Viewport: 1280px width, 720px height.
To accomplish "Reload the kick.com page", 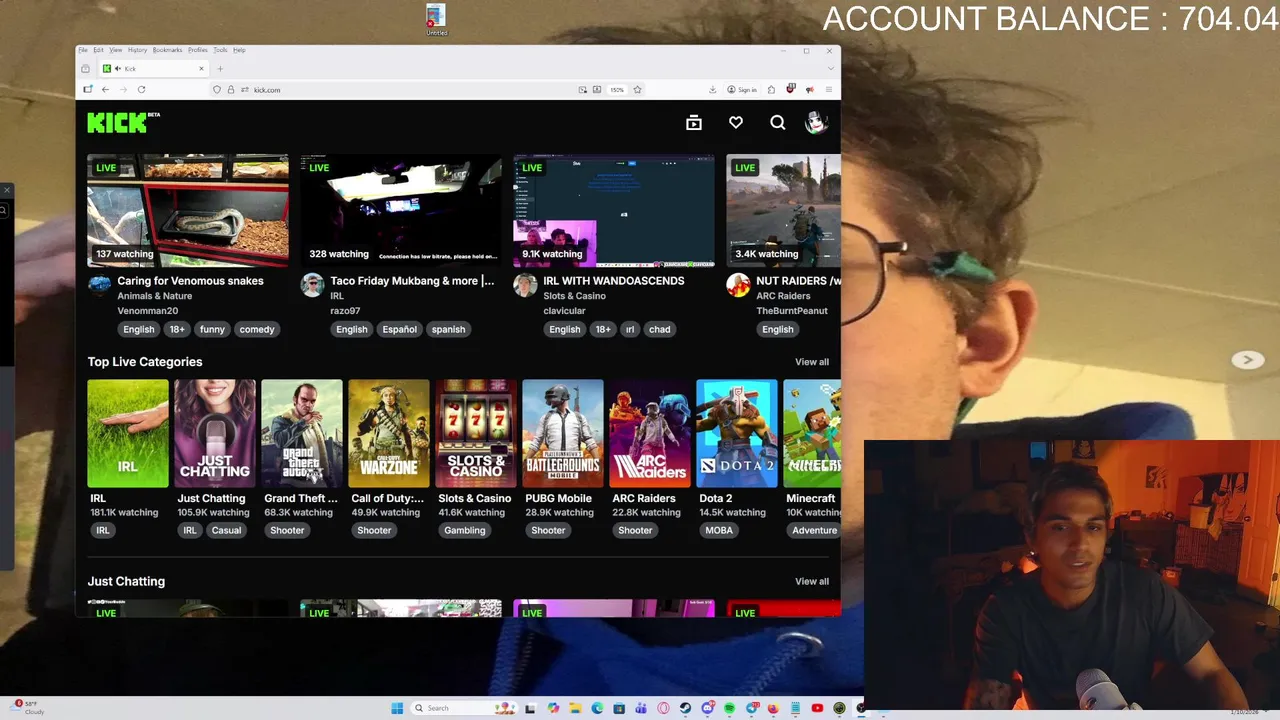I will 141,90.
